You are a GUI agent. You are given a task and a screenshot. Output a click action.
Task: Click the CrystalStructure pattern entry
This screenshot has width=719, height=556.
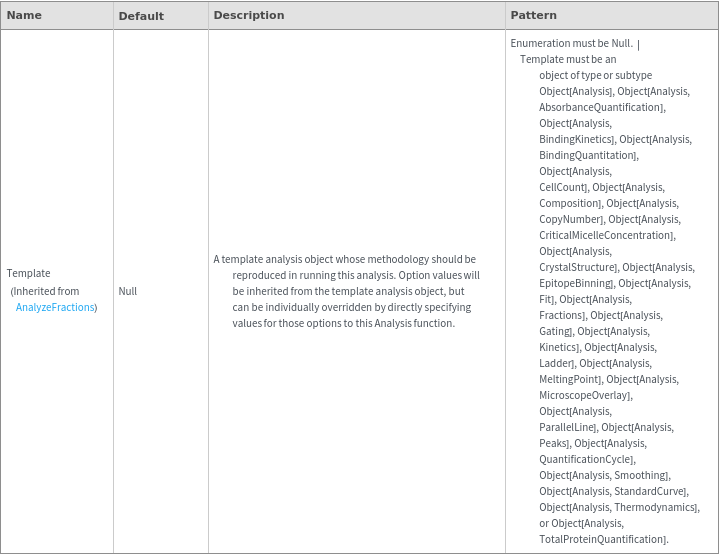coord(578,267)
